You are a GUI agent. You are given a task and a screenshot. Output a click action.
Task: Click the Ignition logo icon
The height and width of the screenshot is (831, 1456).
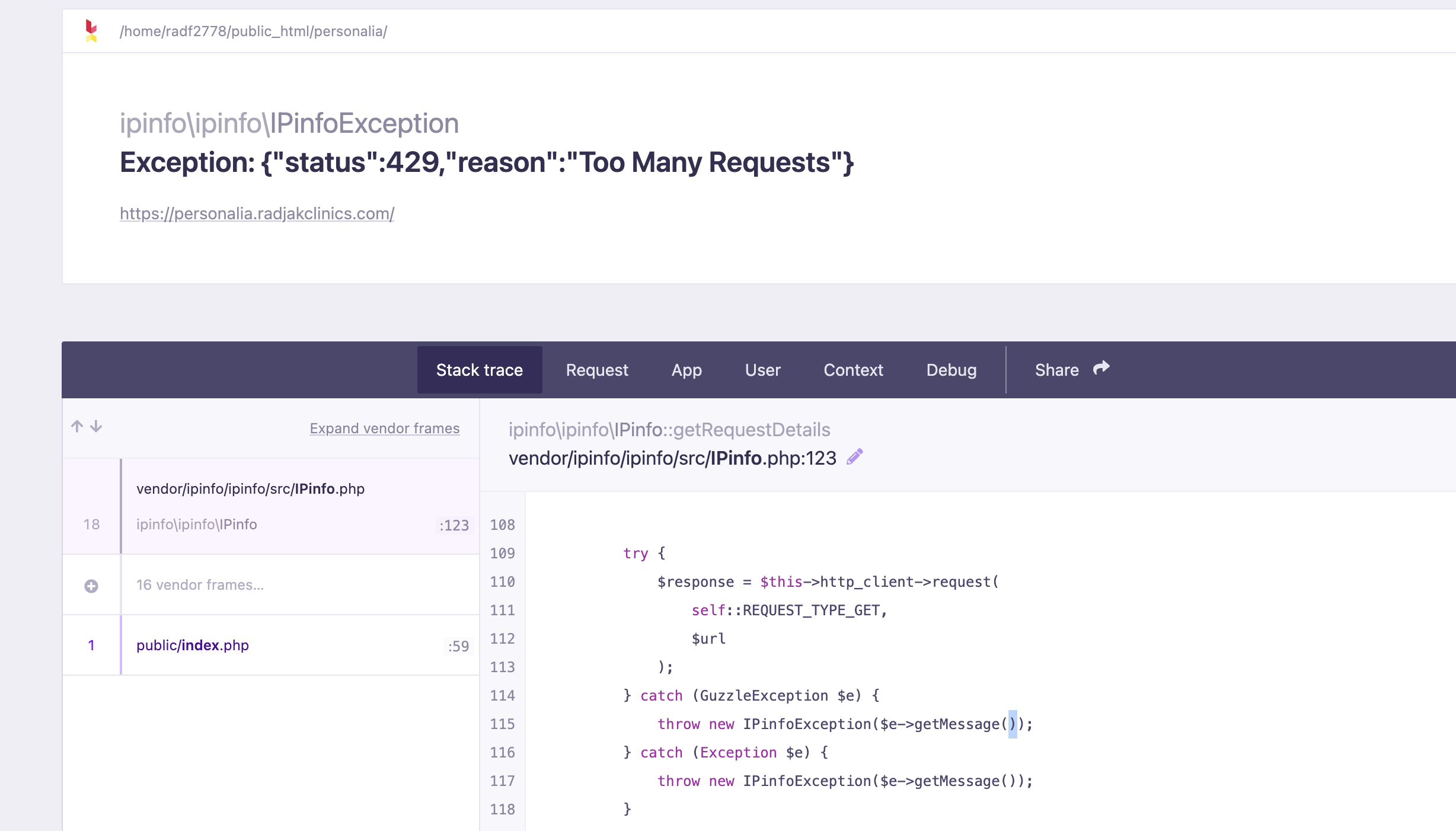(91, 31)
